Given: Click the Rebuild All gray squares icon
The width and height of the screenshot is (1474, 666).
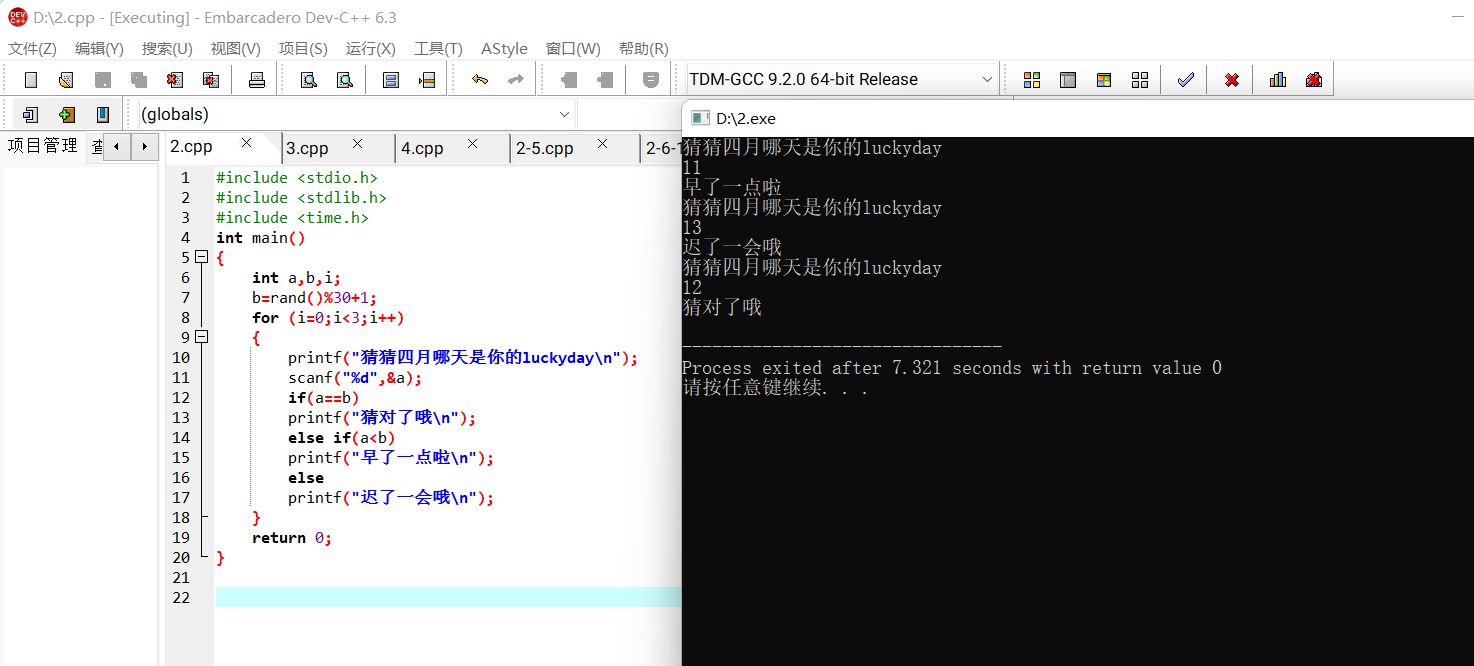Looking at the screenshot, I should click(1140, 80).
